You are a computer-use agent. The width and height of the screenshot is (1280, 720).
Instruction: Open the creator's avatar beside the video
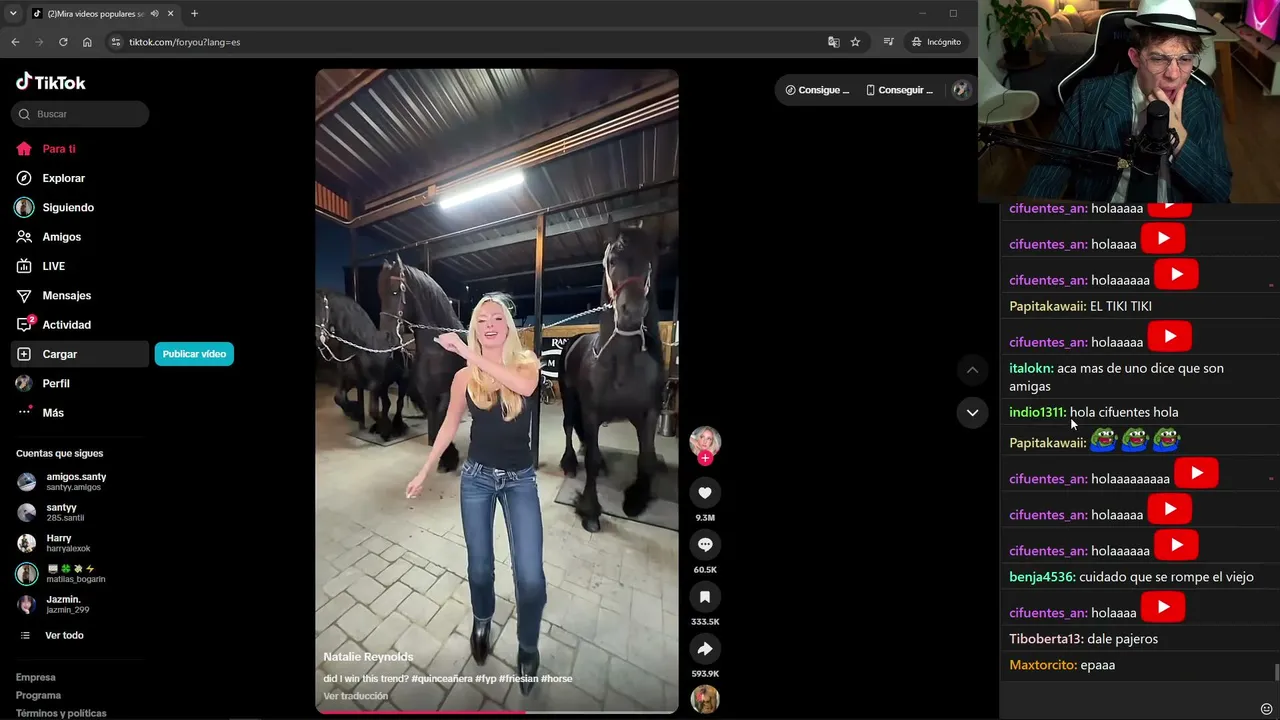pos(705,441)
